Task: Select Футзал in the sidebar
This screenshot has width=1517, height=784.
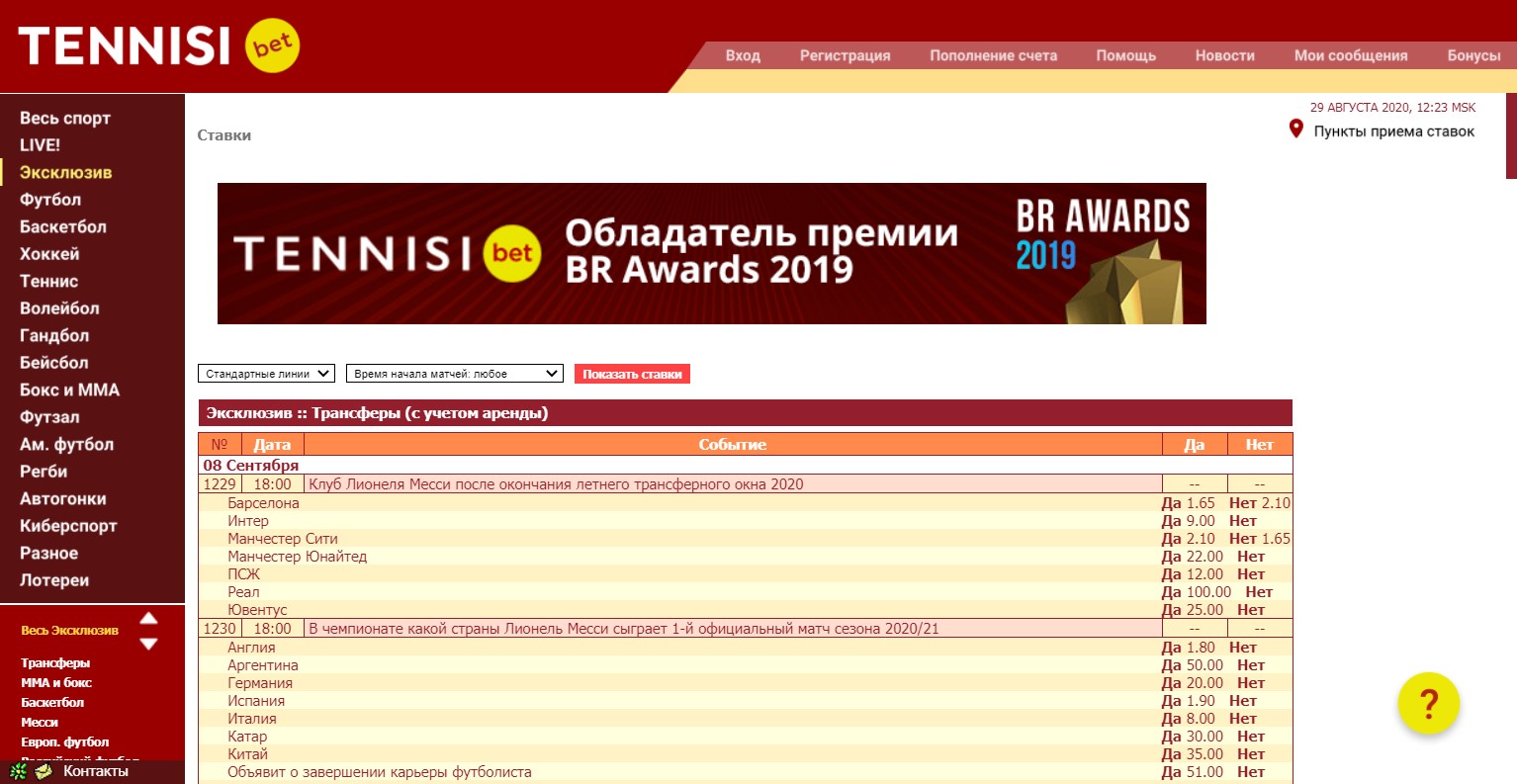Action: [49, 417]
